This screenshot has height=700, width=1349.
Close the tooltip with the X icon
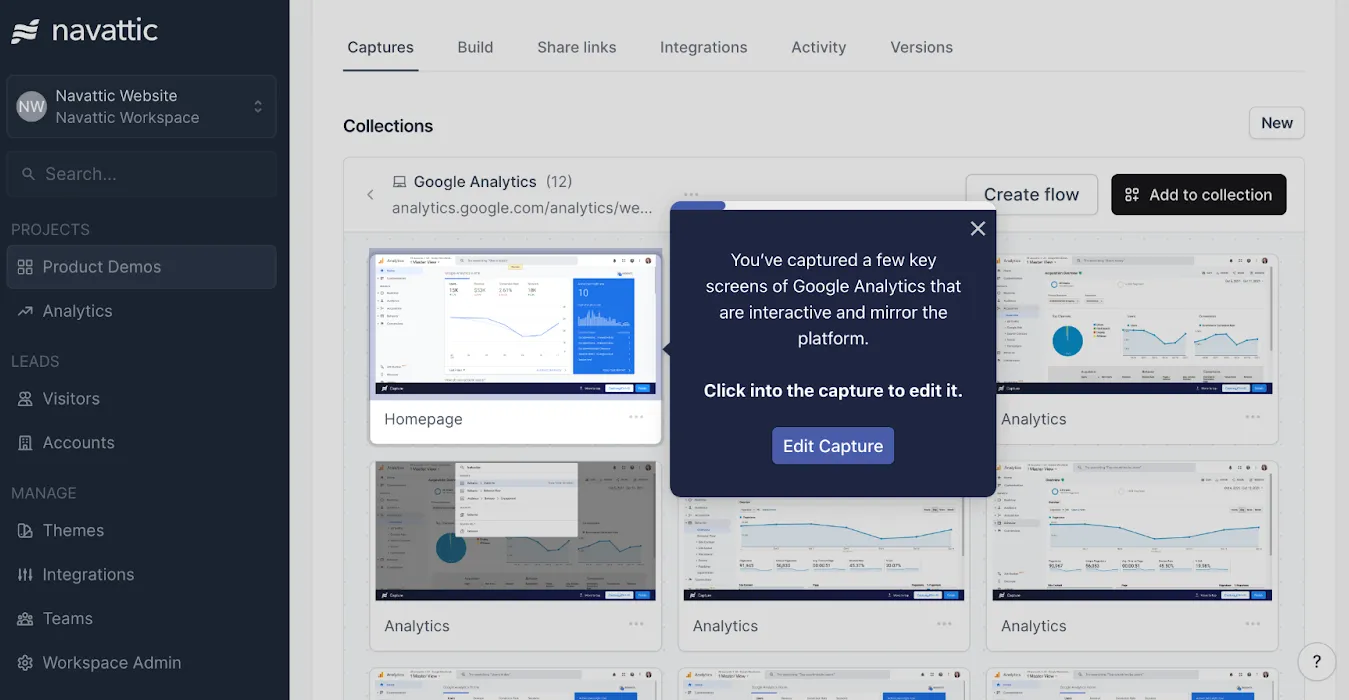pos(978,229)
